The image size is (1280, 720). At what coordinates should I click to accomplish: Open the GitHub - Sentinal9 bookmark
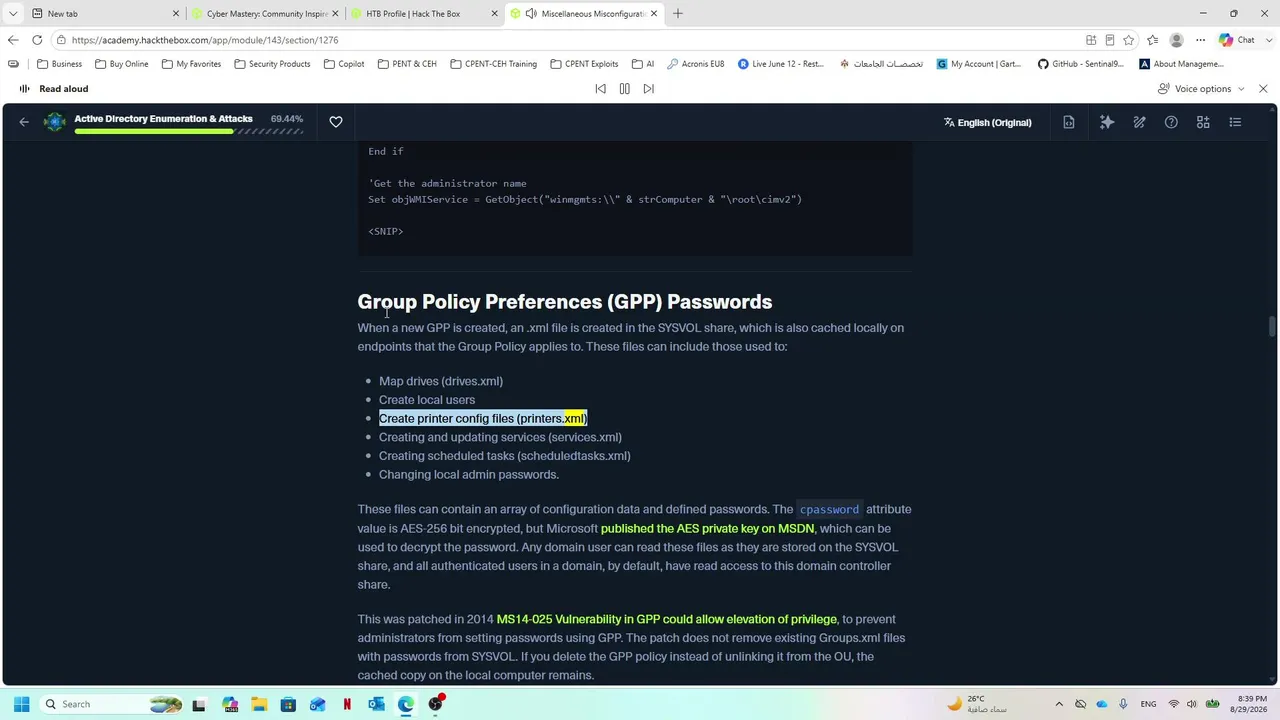1080,64
